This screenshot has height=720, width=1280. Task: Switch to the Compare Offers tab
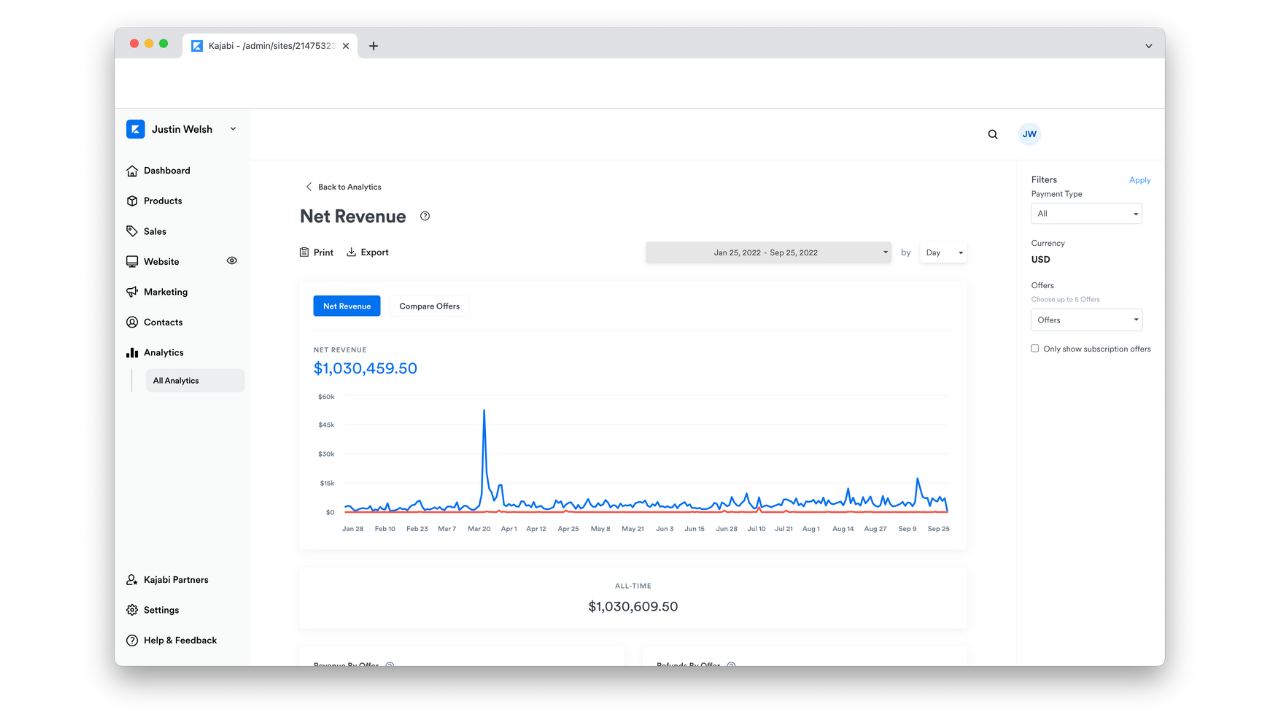pyautogui.click(x=430, y=306)
